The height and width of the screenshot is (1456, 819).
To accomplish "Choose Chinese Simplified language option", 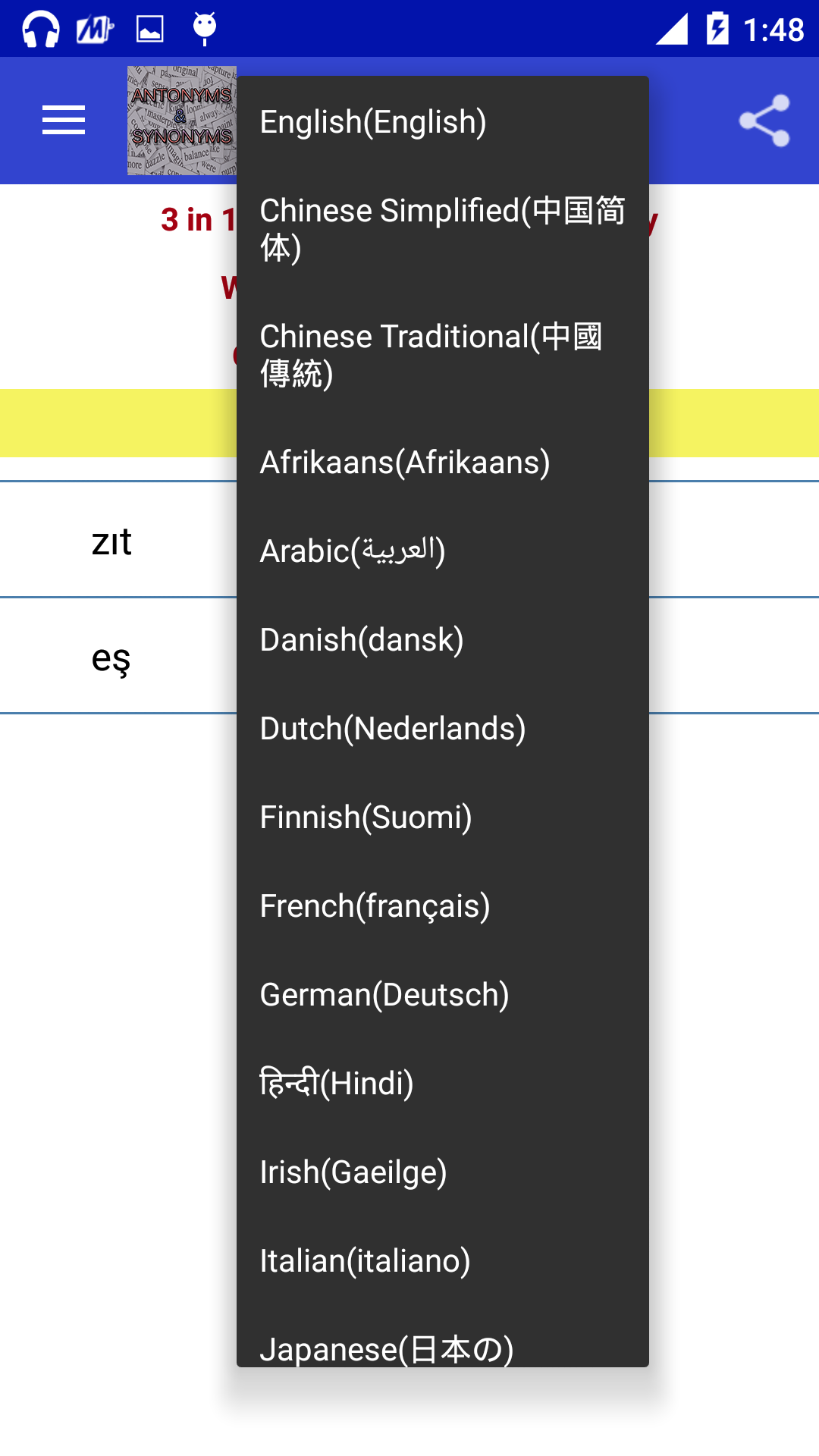I will tap(443, 229).
